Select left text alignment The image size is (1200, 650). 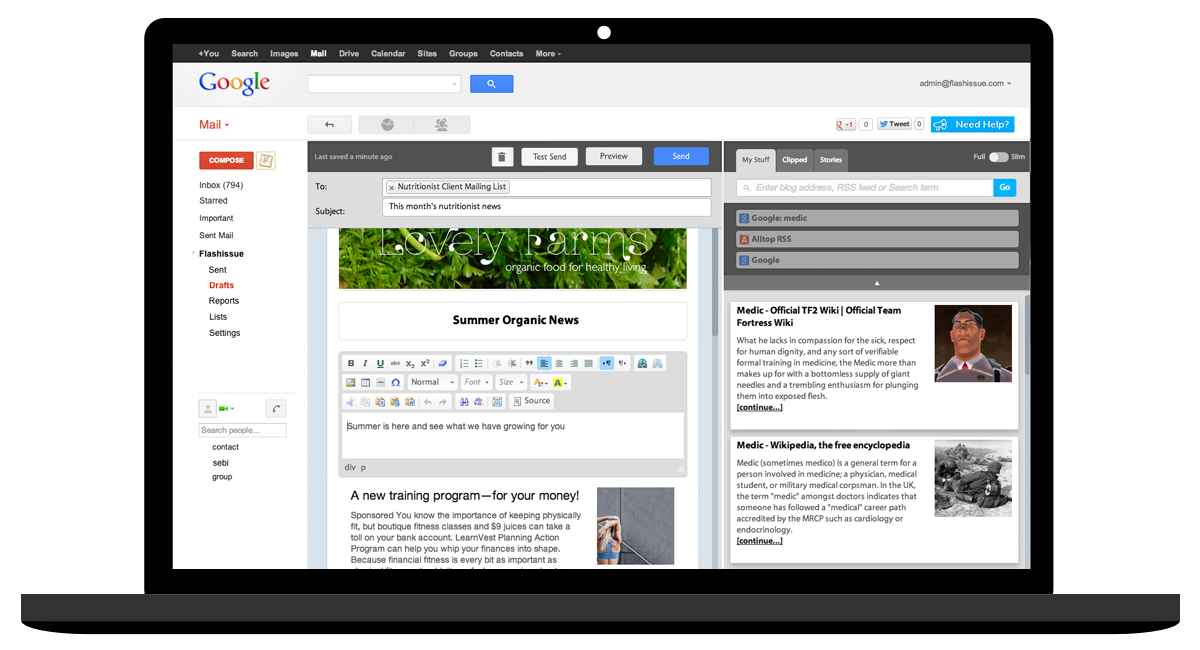pyautogui.click(x=544, y=363)
